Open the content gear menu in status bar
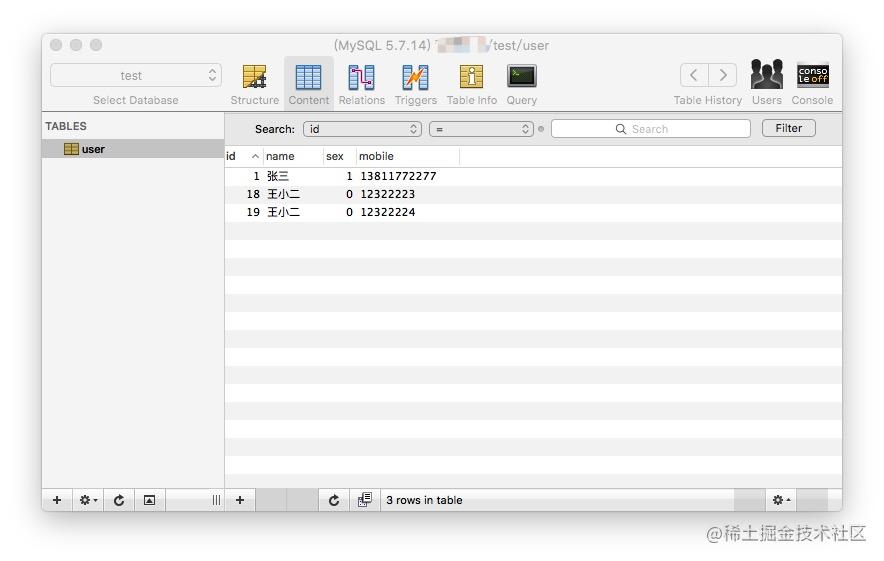This screenshot has height=561, width=884. click(x=781, y=500)
